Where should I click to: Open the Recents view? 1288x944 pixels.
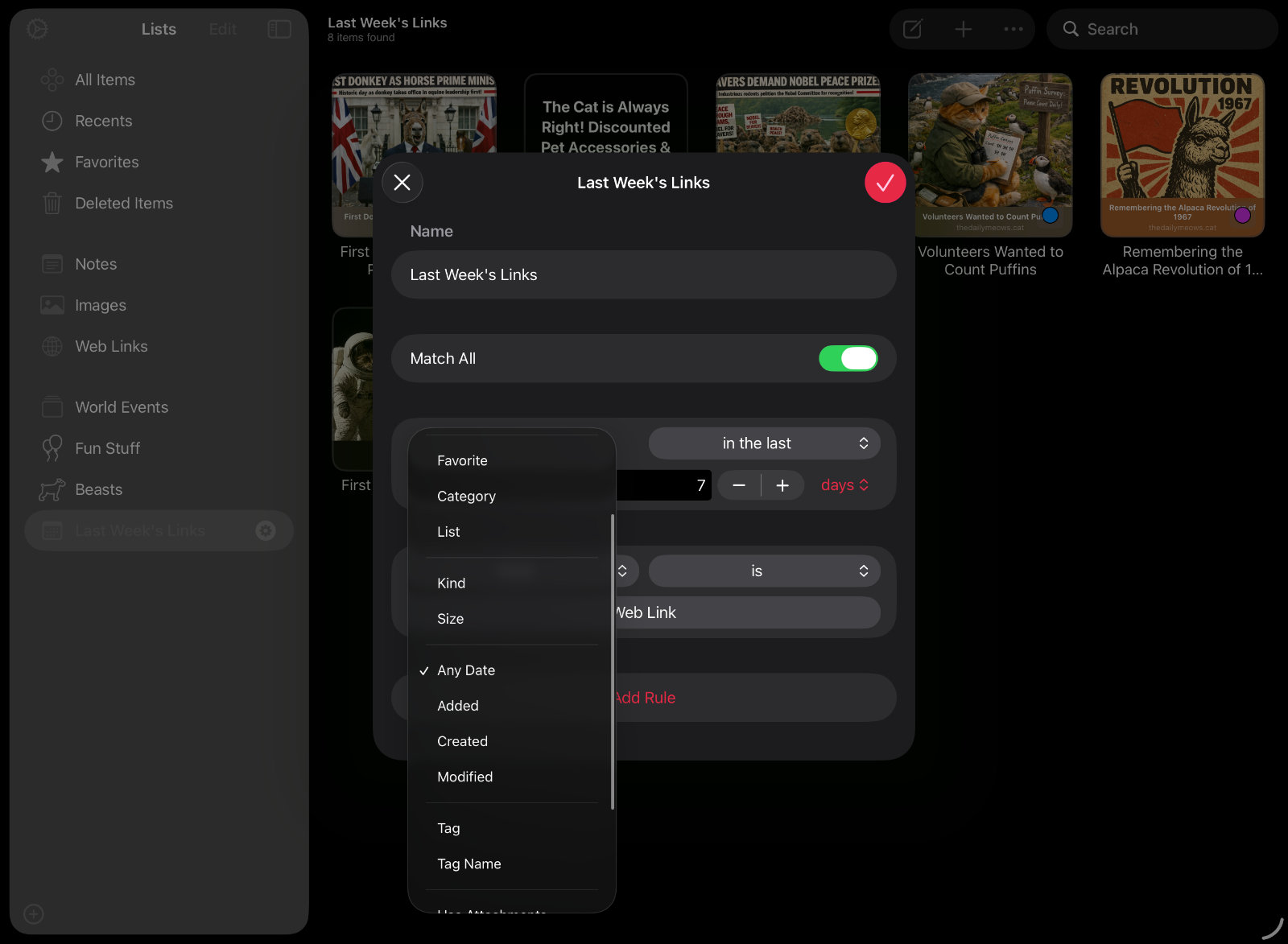pos(103,121)
